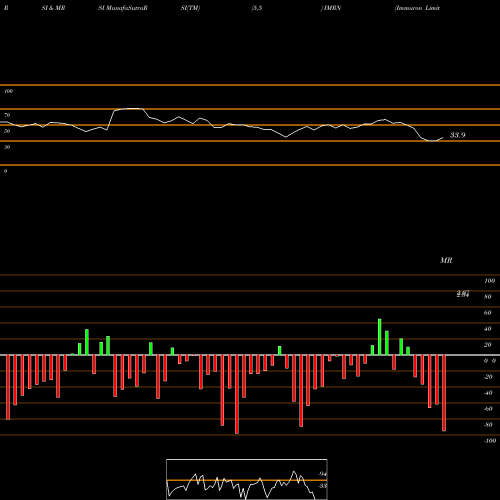500x500 pixels.
Task: Click the MR axis label -20
Action: [x=488, y=377]
